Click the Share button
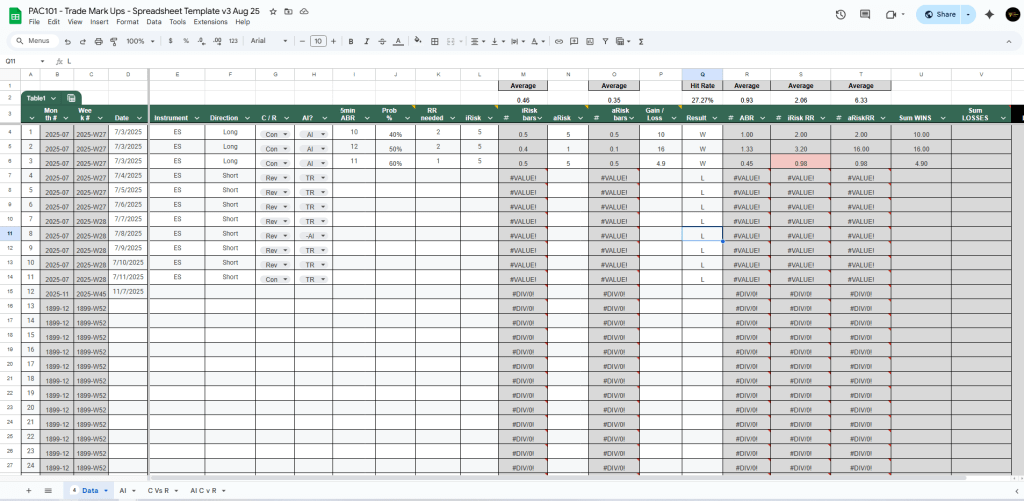1024x501 pixels. pyautogui.click(x=941, y=14)
